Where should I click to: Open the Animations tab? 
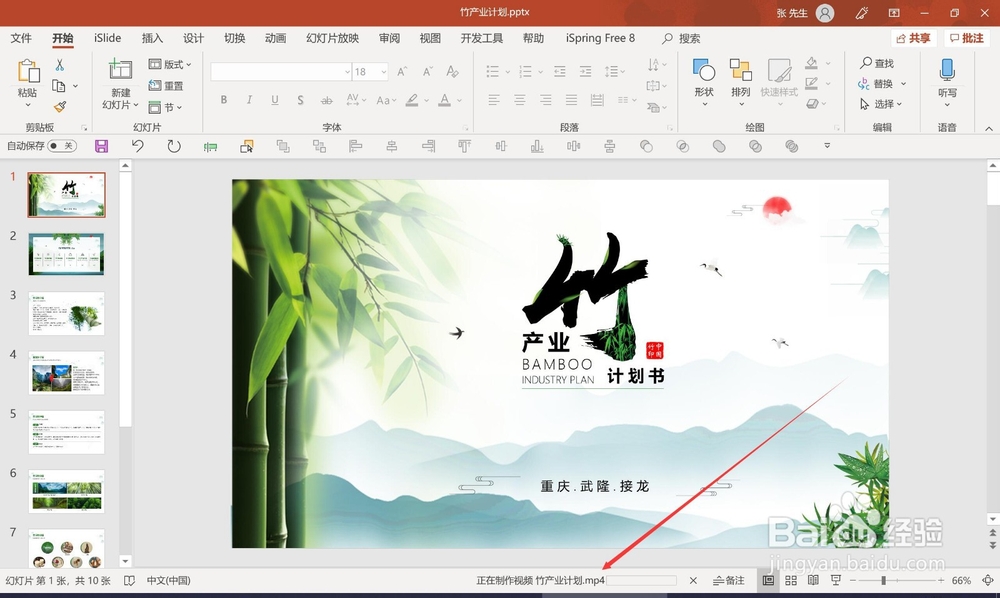(x=276, y=38)
